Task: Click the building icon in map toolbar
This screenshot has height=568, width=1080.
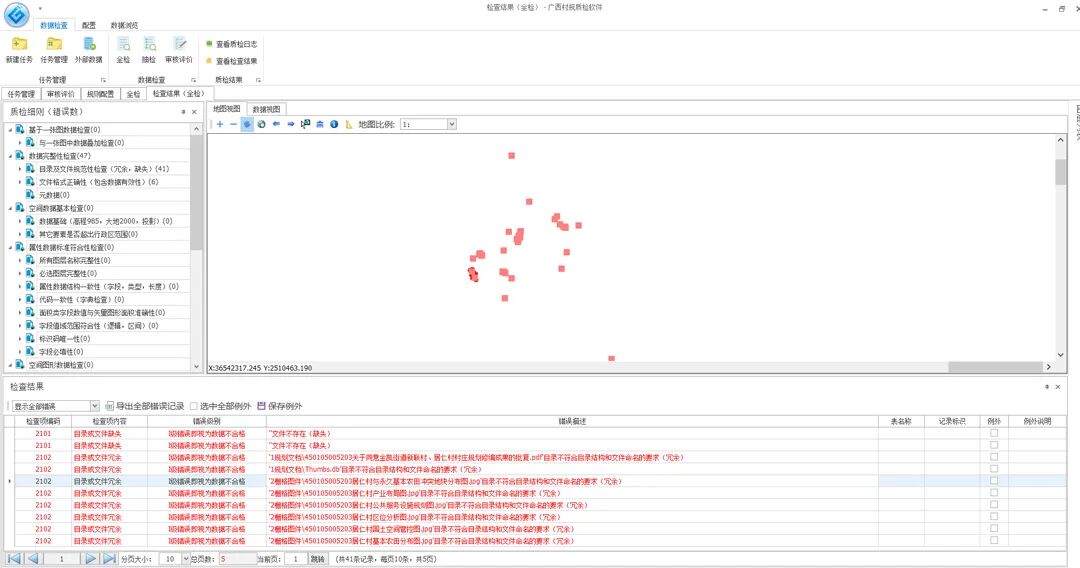Action: (320, 125)
